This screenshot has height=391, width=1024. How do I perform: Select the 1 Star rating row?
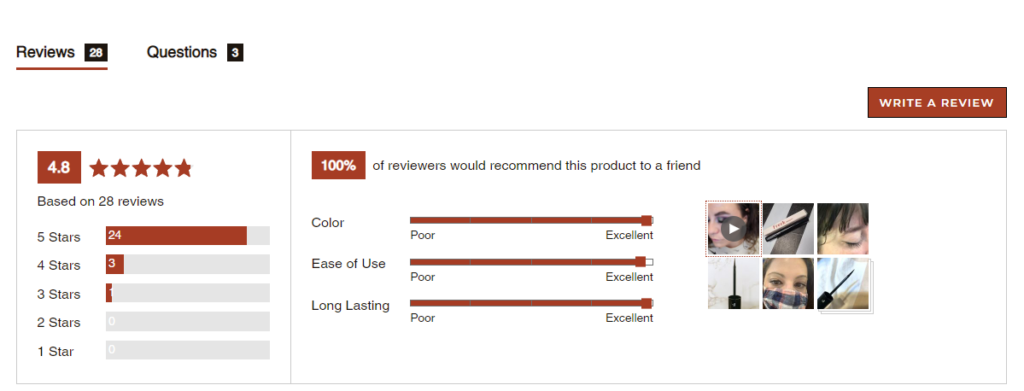tap(153, 351)
